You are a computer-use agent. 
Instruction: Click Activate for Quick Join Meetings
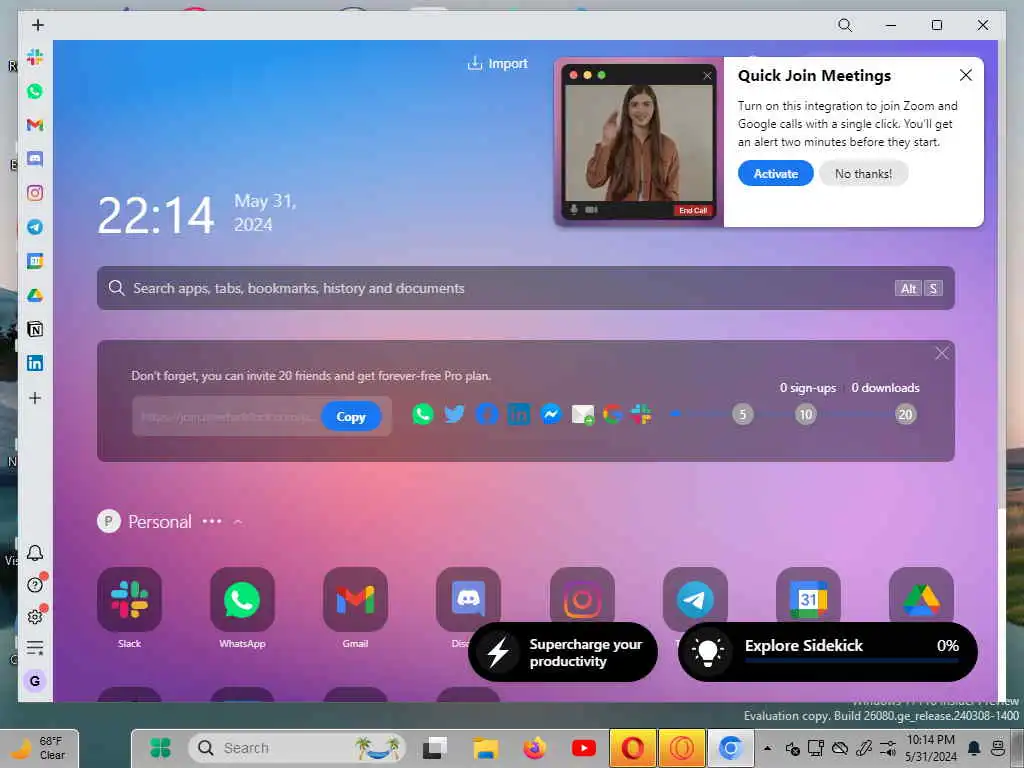pos(775,173)
